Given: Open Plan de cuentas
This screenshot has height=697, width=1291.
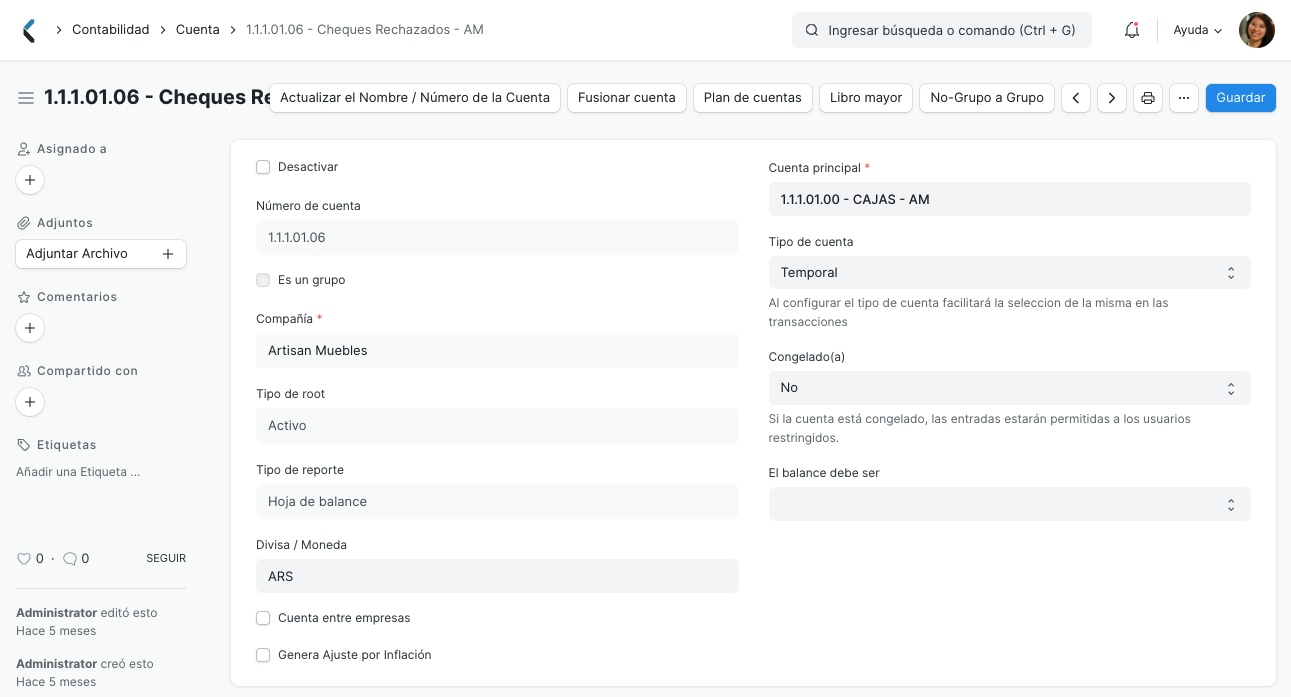Looking at the screenshot, I should tap(753, 98).
